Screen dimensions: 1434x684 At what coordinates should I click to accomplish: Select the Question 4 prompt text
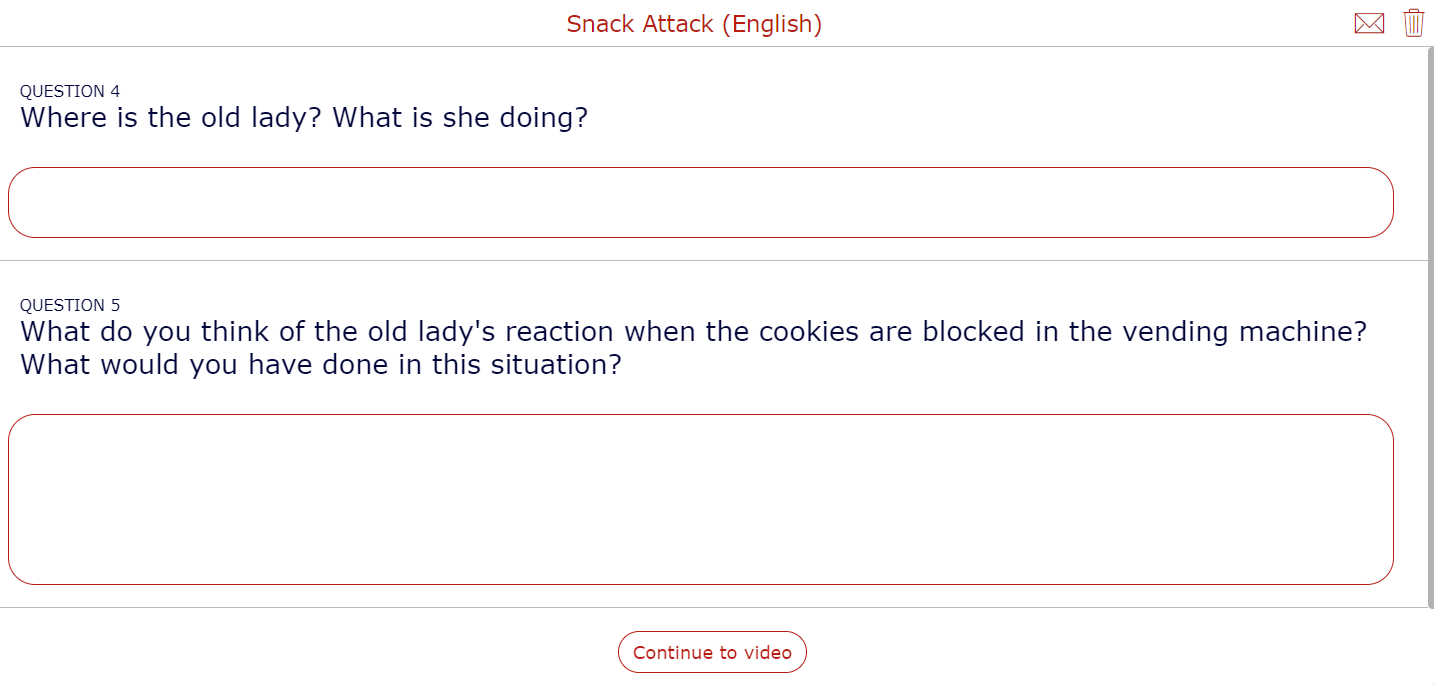pyautogui.click(x=304, y=117)
